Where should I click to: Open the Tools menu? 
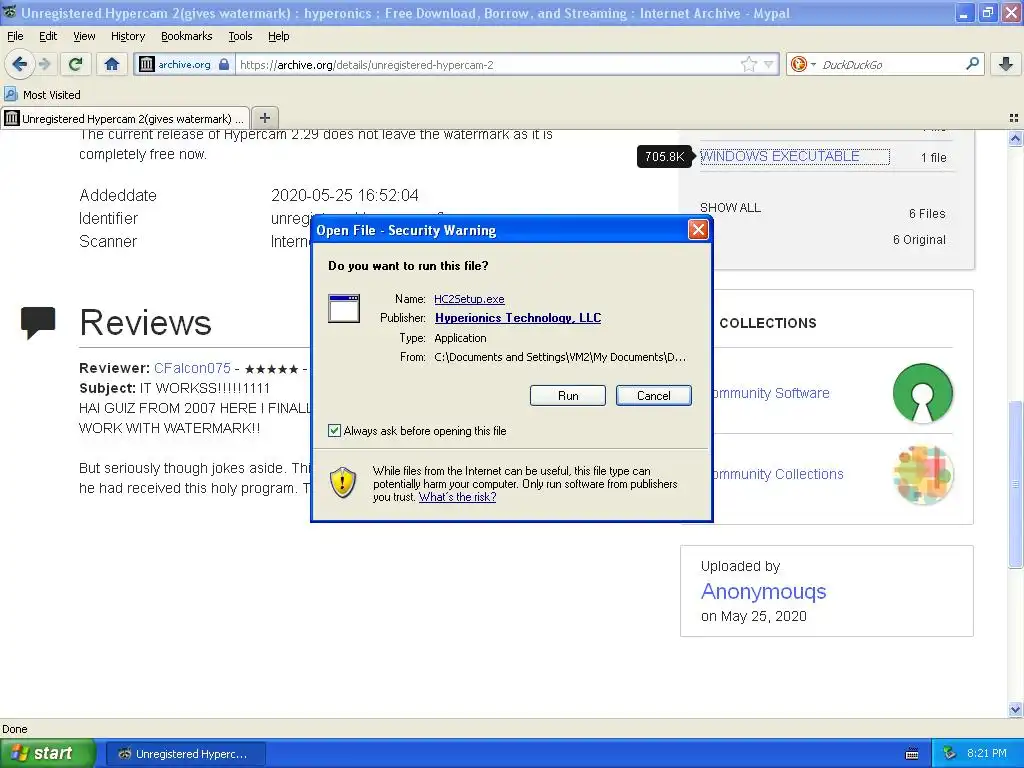coord(240,36)
